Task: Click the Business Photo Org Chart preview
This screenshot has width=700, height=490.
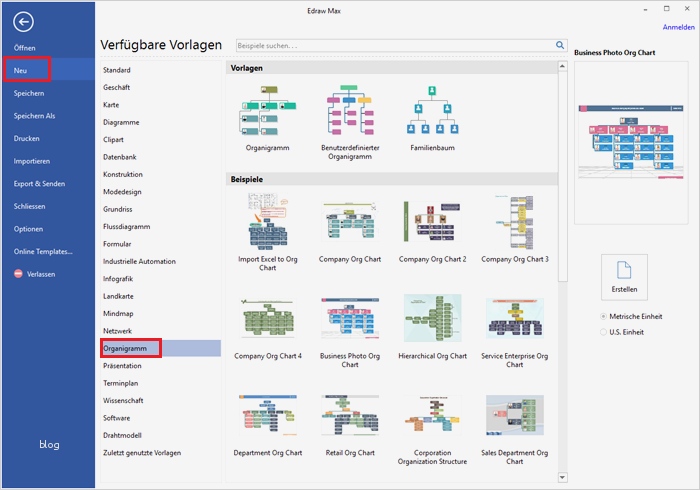Action: [631, 143]
